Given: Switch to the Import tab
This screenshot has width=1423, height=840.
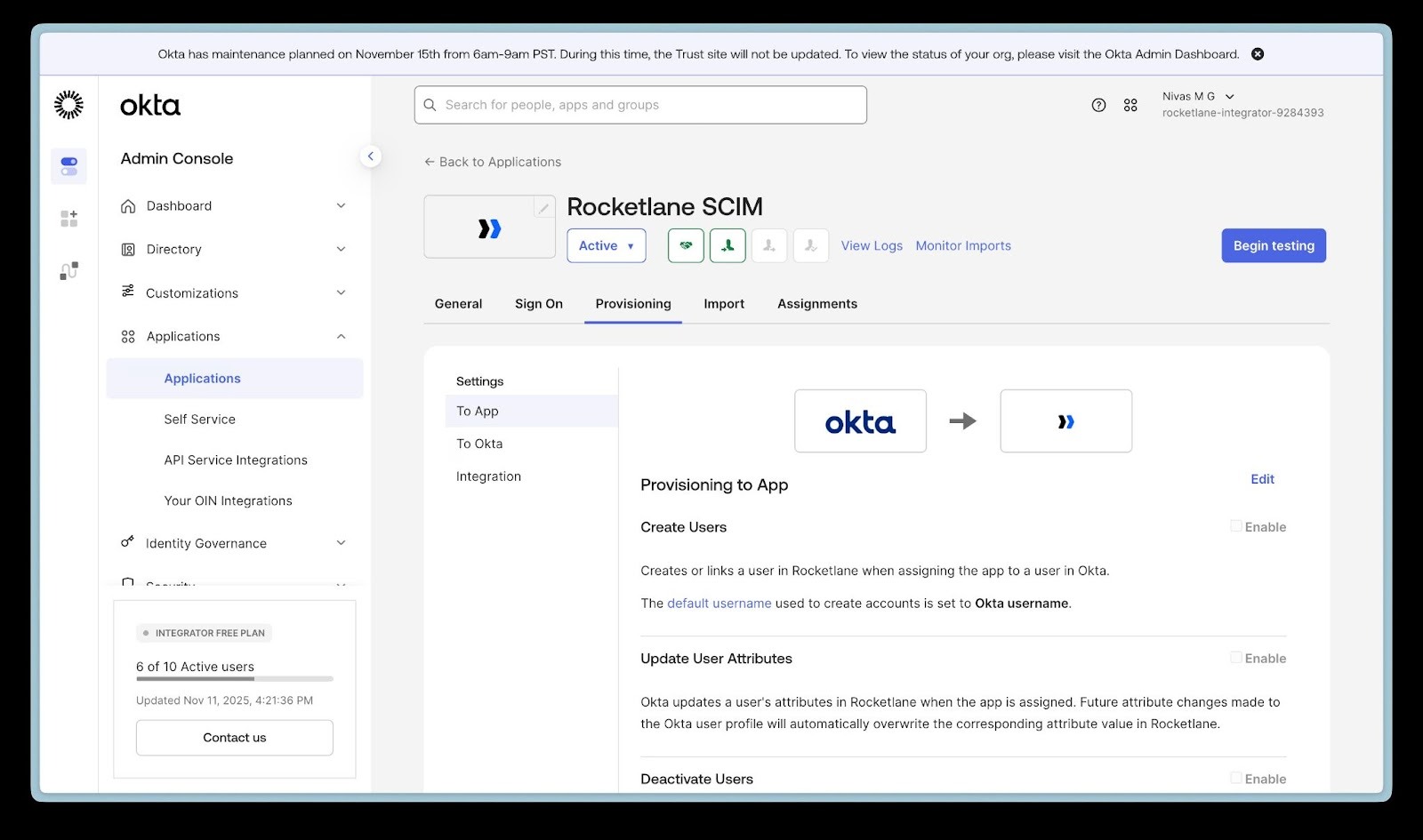Looking at the screenshot, I should click(x=724, y=304).
